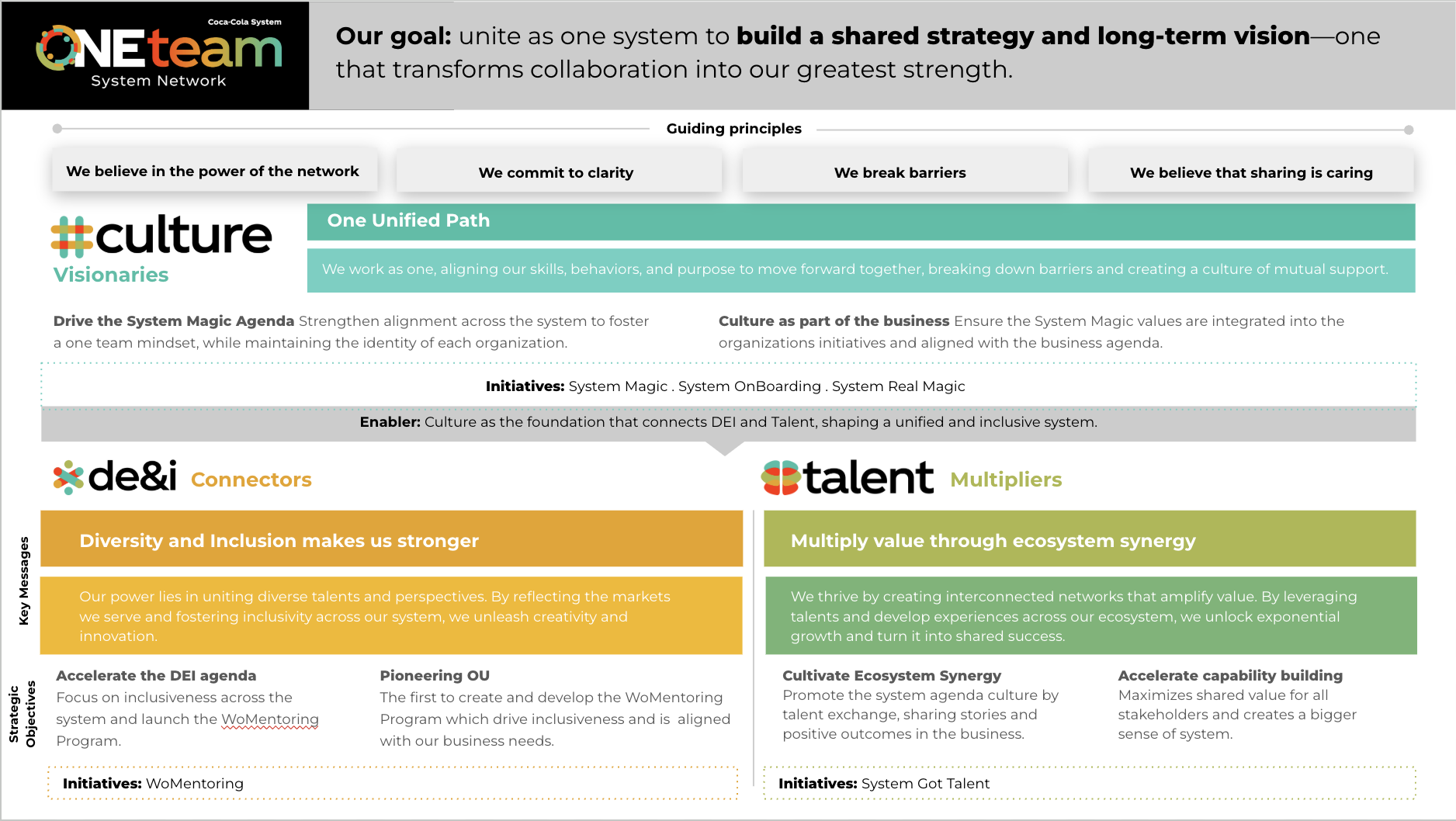This screenshot has width=1456, height=821.
Task: Select the colorful hashtag icon beside culture
Action: pos(71,237)
